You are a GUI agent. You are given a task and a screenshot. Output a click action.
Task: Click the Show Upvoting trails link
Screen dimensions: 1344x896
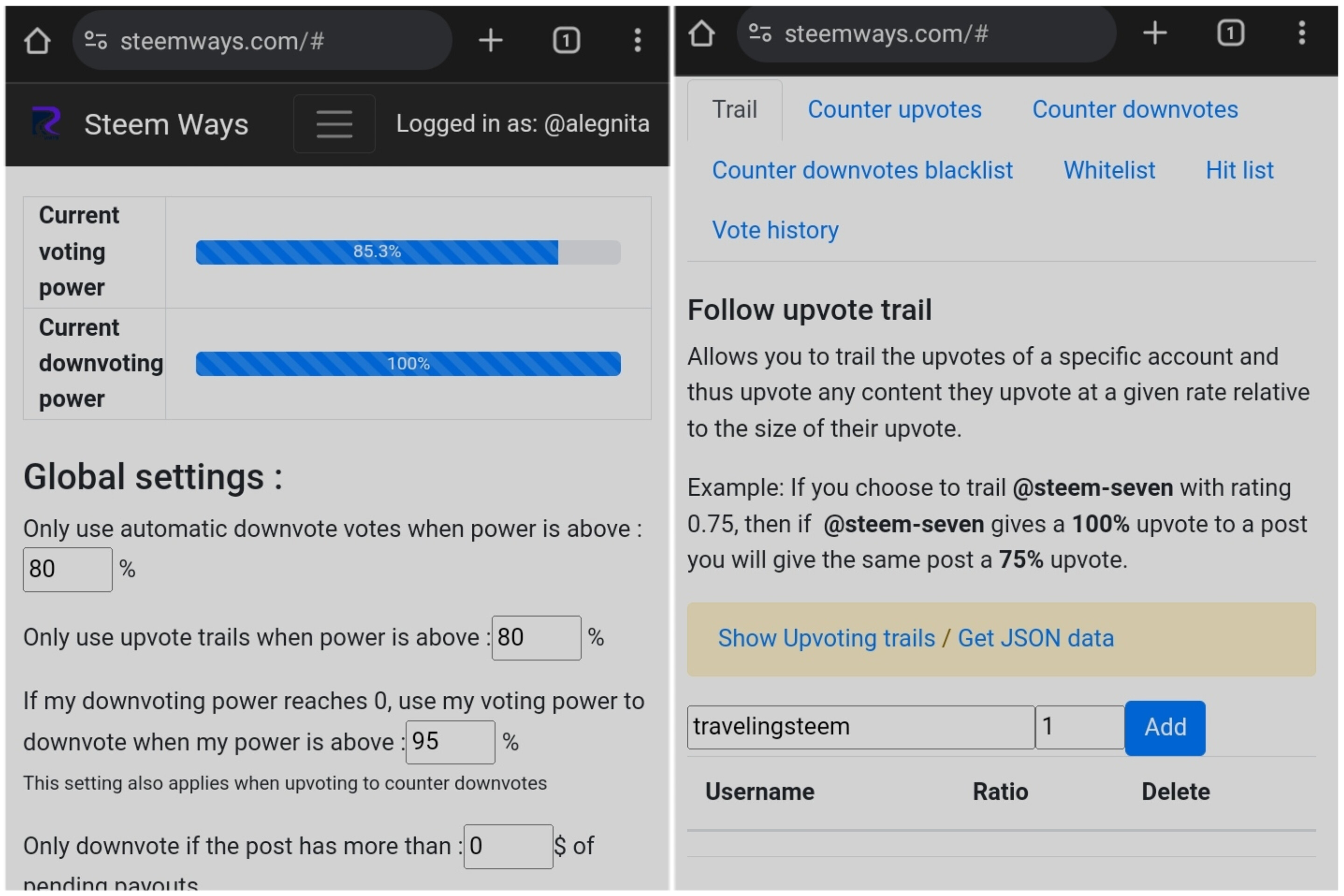tap(826, 638)
